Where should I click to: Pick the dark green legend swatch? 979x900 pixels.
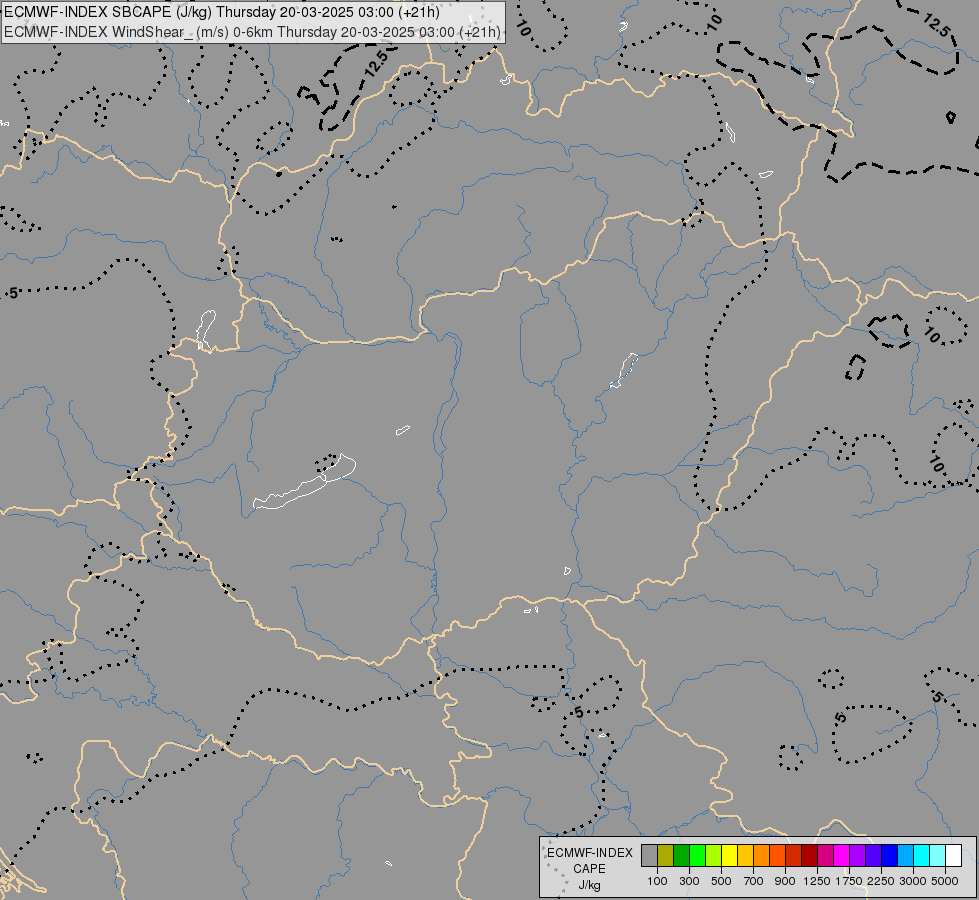point(681,855)
